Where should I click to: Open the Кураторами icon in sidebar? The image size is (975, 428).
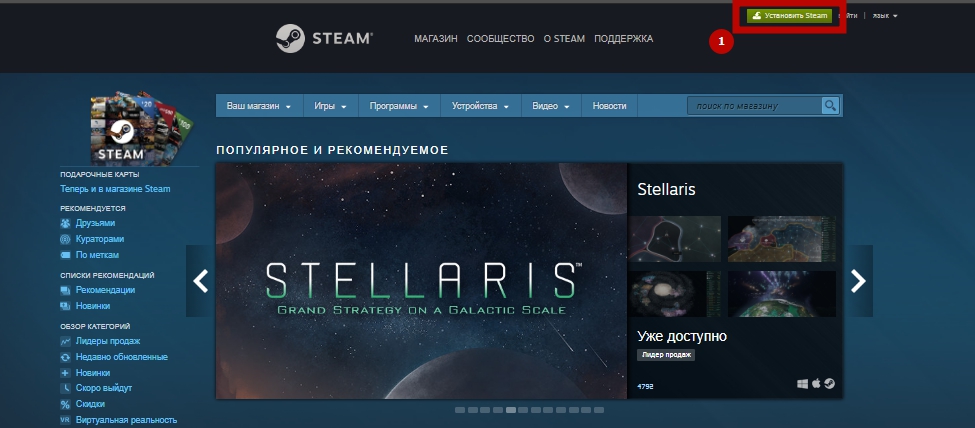click(x=65, y=240)
